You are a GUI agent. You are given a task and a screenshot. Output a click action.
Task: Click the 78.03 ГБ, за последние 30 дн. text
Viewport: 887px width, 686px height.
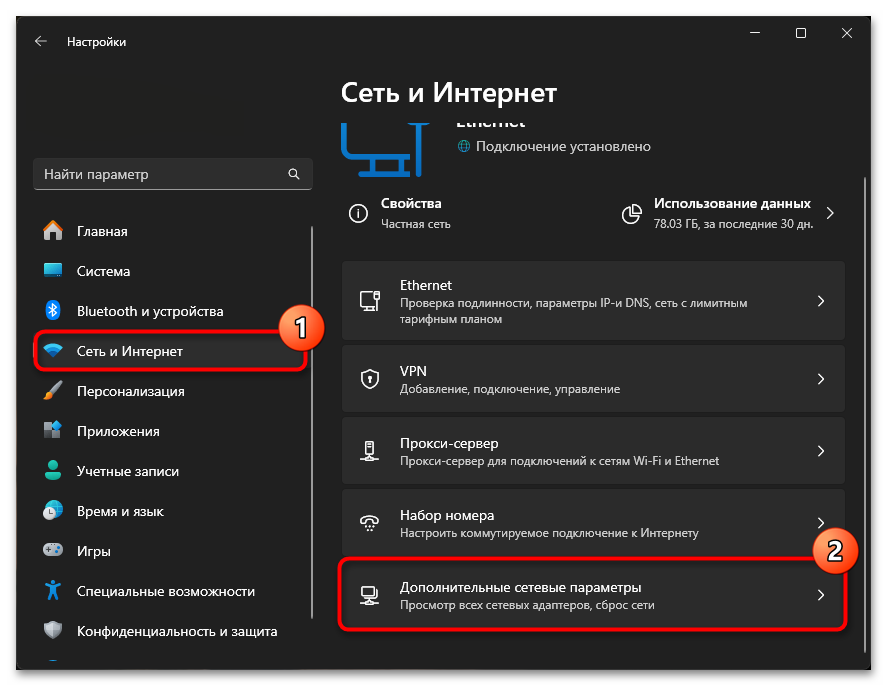(733, 224)
